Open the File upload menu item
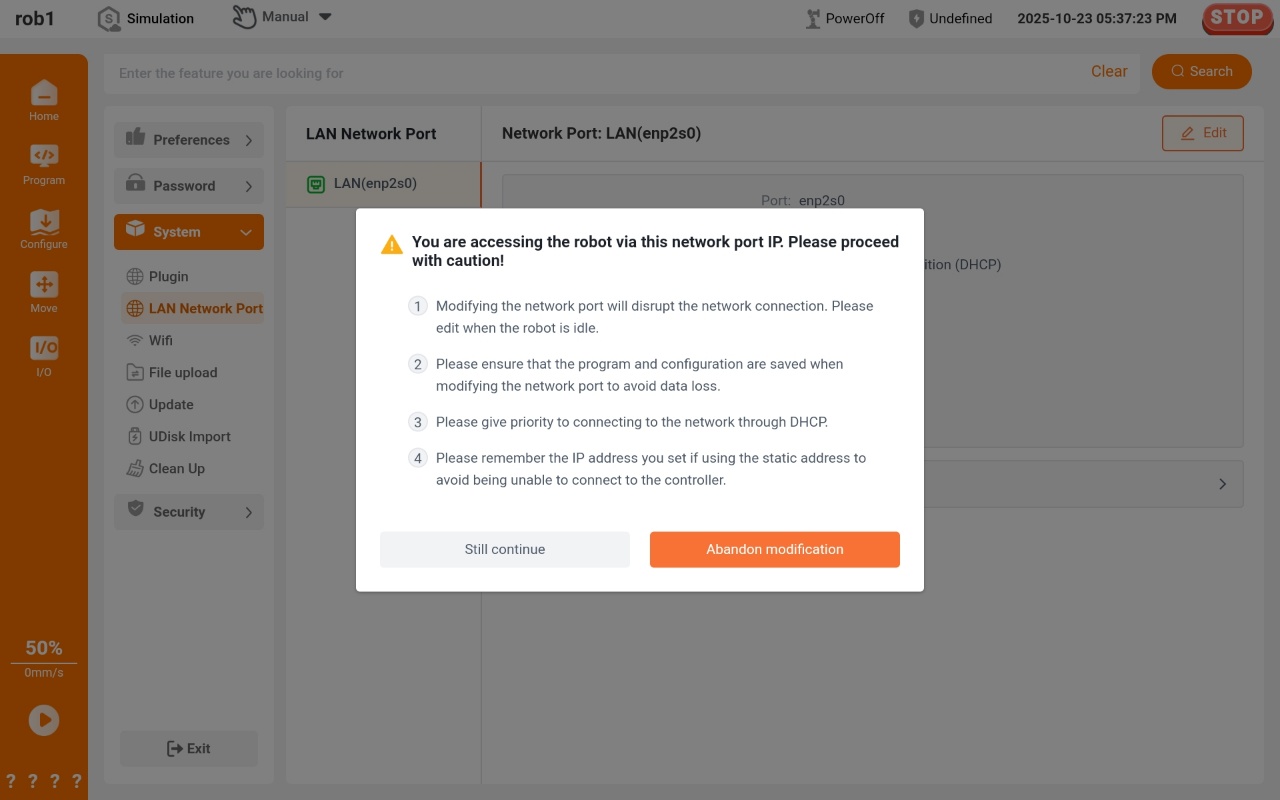 (182, 372)
